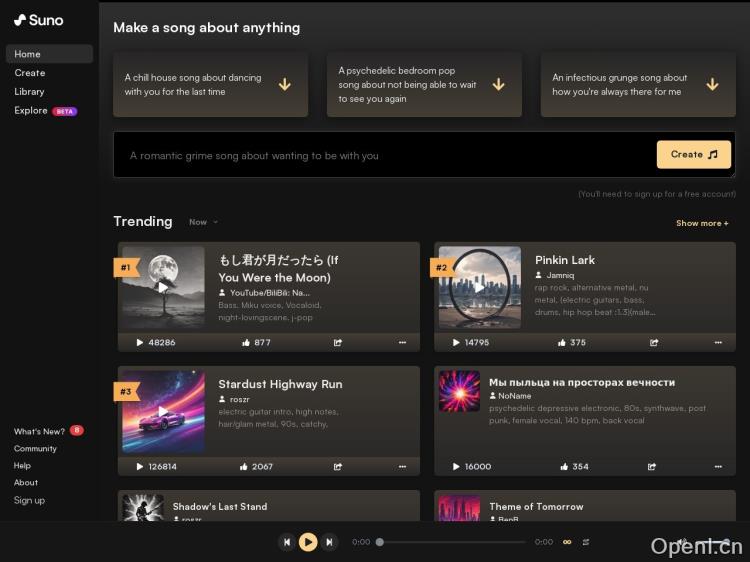Viewport: 750px width, 562px height.
Task: Share the If You Were the Moon song
Action: [338, 342]
